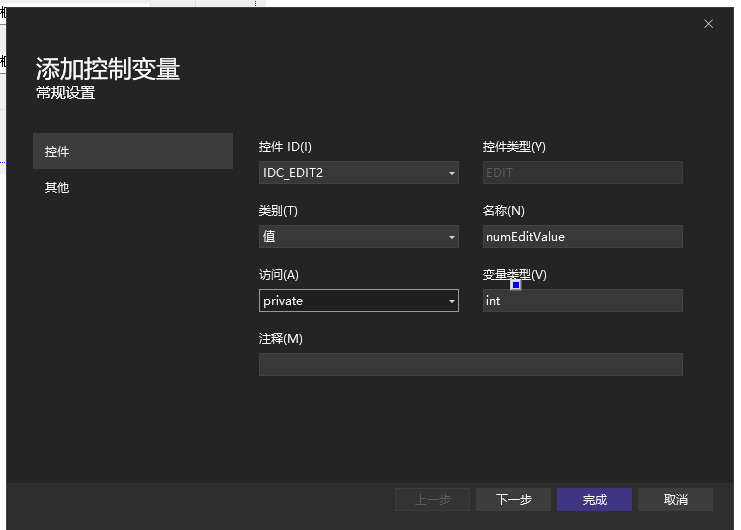Finish the wizard with 完成 button
The height and width of the screenshot is (530, 741).
[x=595, y=500]
